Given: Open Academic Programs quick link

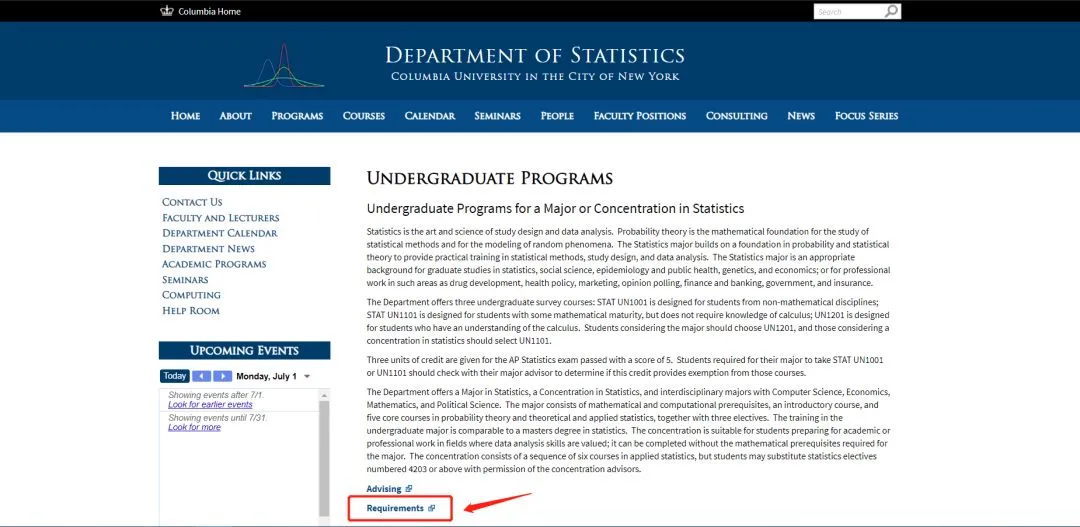Looking at the screenshot, I should (x=214, y=264).
